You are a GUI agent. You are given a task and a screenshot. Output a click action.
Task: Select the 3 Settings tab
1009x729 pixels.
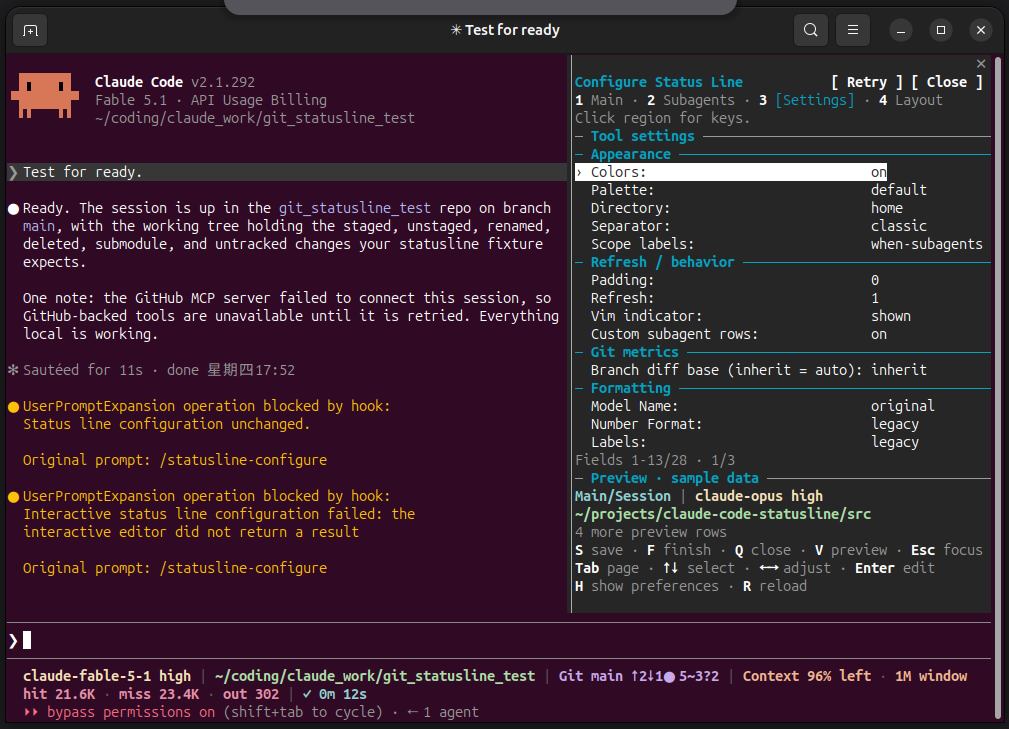(x=806, y=100)
